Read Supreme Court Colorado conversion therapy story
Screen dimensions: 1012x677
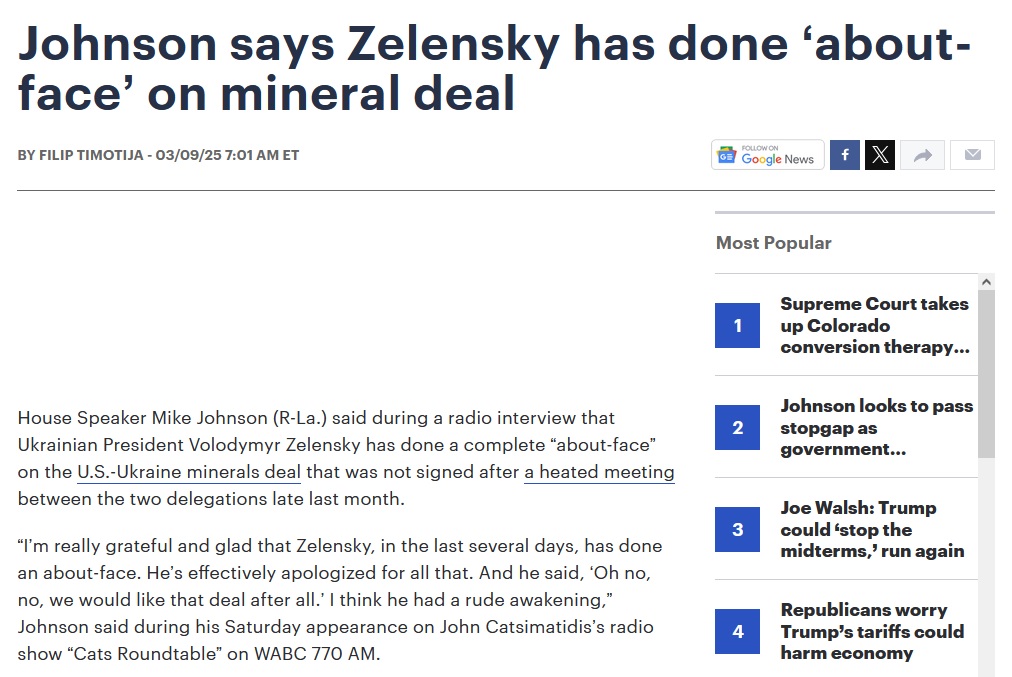click(x=875, y=325)
